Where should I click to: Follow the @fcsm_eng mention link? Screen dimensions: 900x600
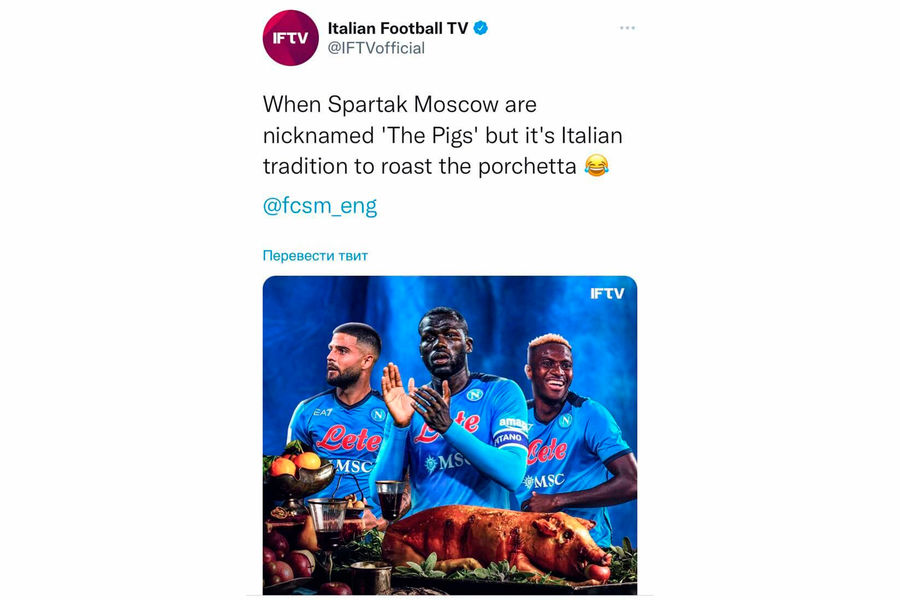point(320,206)
